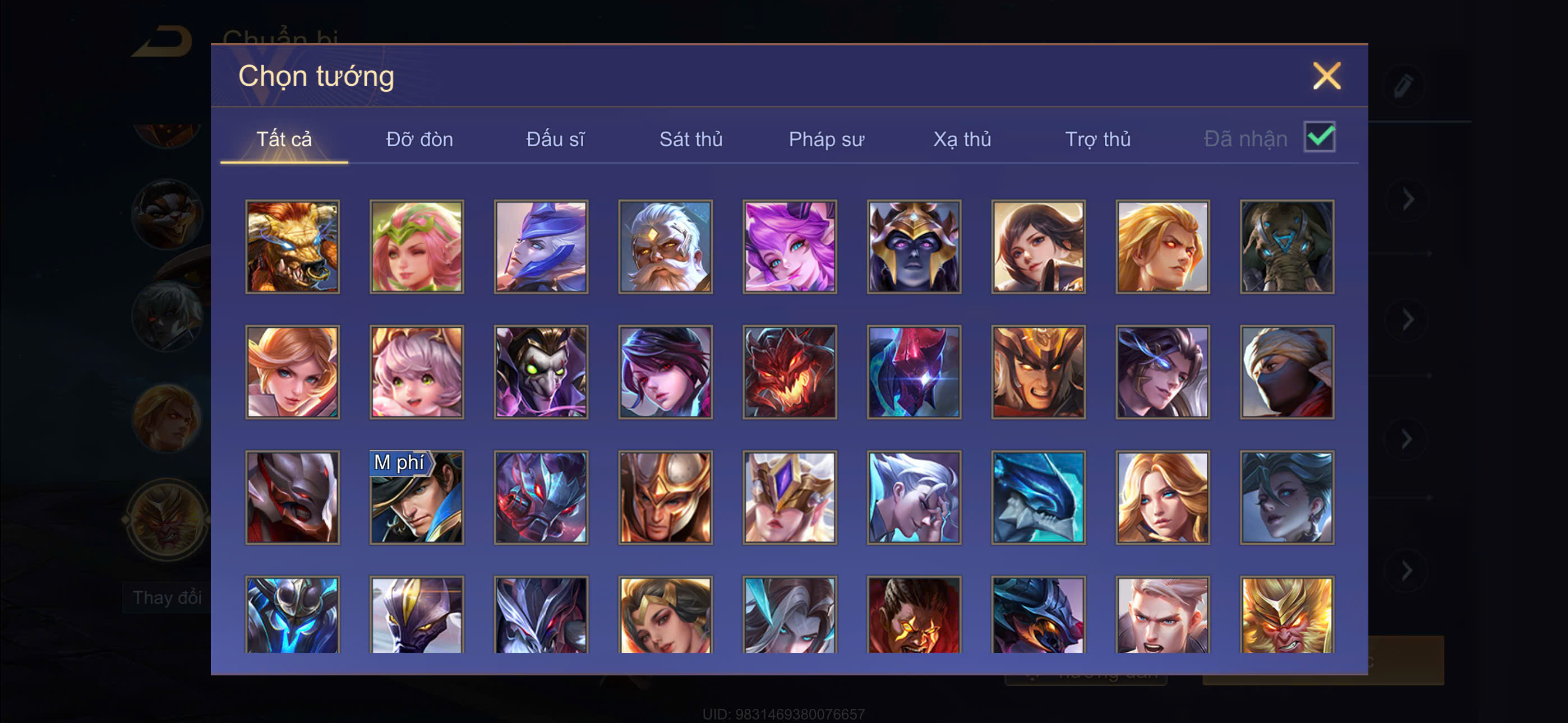The image size is (1568, 723).
Task: Select the 'Tất cả' all heroes tab
Action: [x=284, y=140]
